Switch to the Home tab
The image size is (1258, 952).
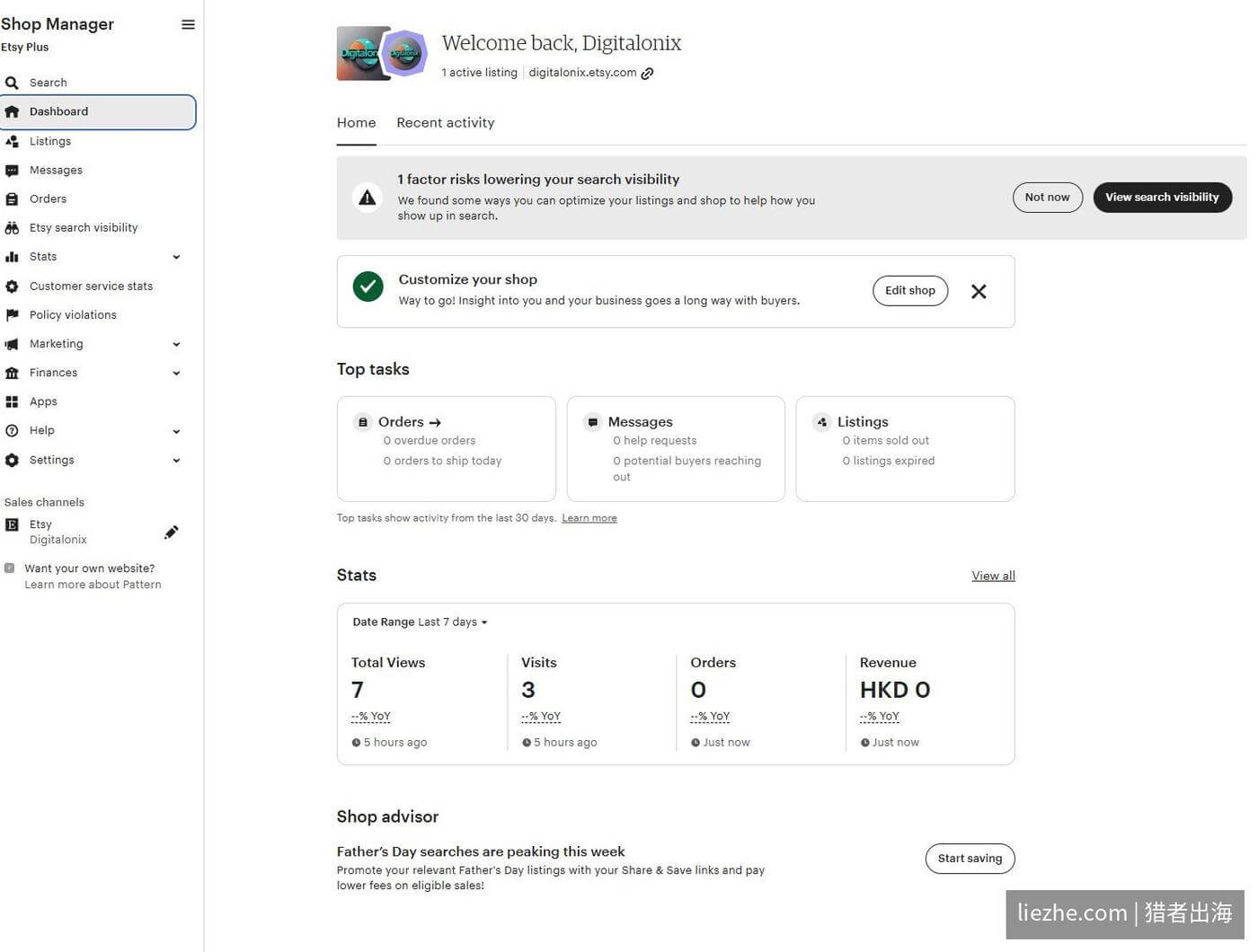[x=357, y=123]
